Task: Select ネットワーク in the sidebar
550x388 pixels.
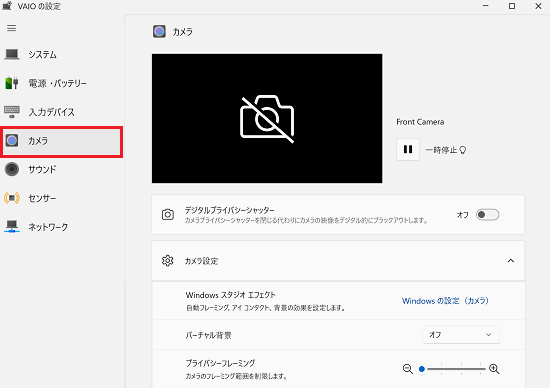Action: tap(62, 227)
